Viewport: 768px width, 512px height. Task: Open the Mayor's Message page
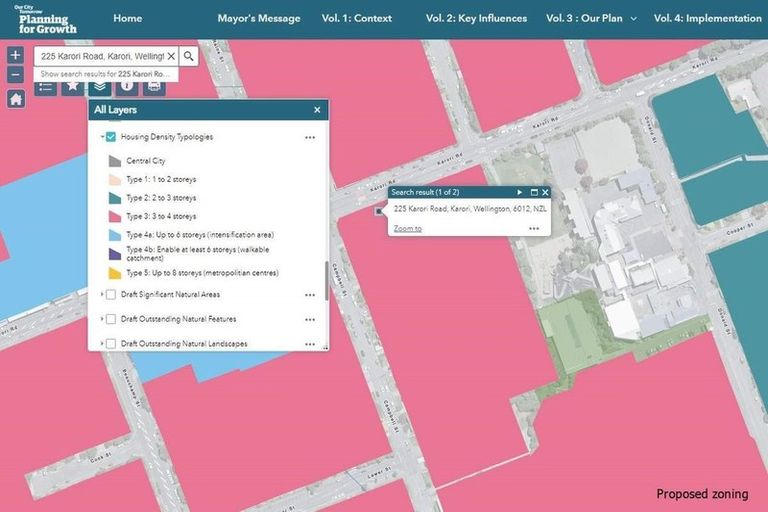pyautogui.click(x=259, y=18)
